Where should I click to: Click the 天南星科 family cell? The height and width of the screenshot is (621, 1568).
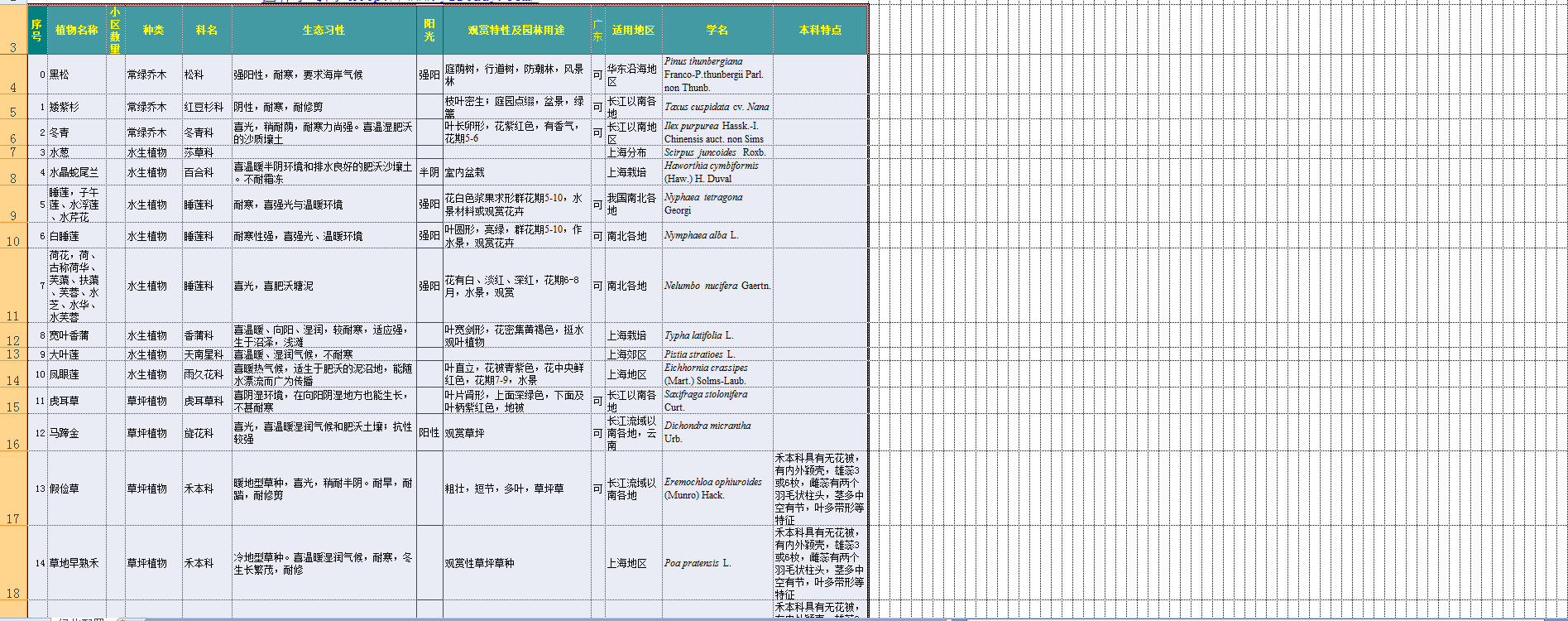tap(207, 354)
